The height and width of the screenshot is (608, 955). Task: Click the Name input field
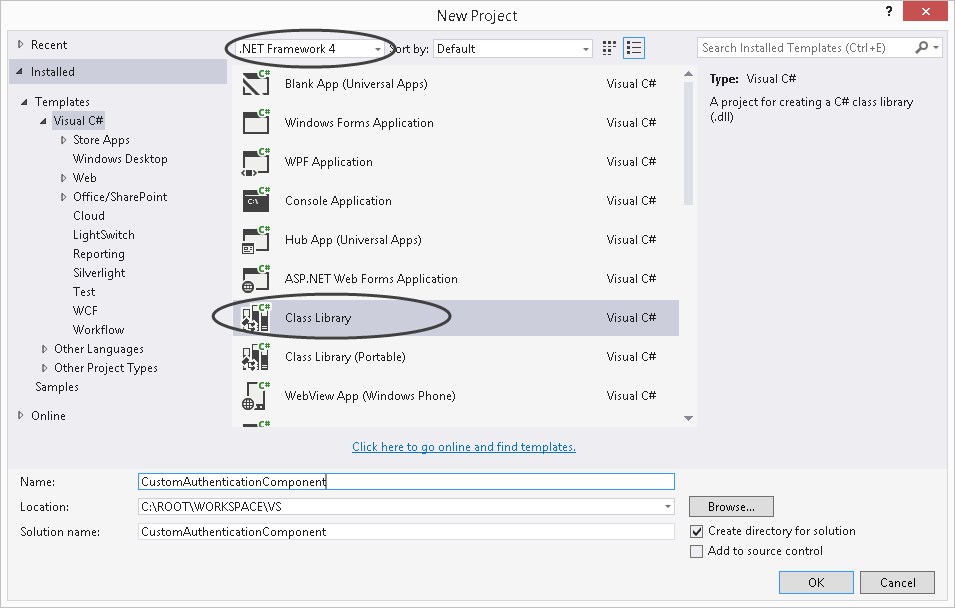pos(406,482)
